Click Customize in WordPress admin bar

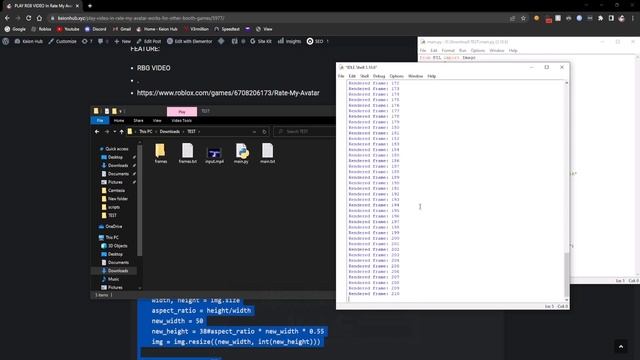(62, 41)
